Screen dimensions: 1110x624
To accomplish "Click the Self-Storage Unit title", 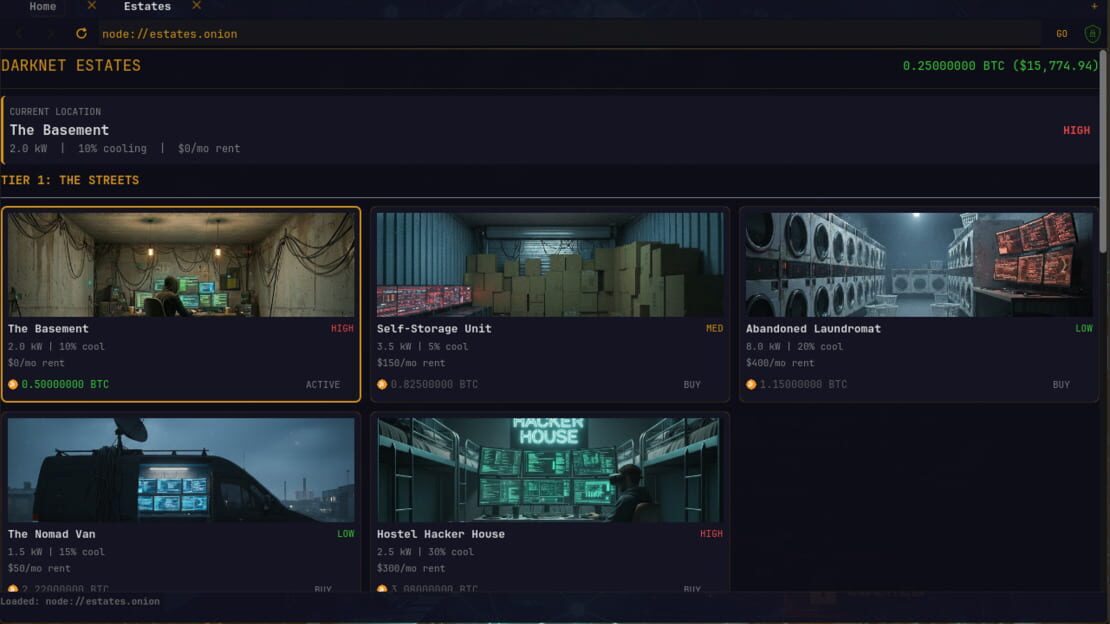I will [x=434, y=329].
